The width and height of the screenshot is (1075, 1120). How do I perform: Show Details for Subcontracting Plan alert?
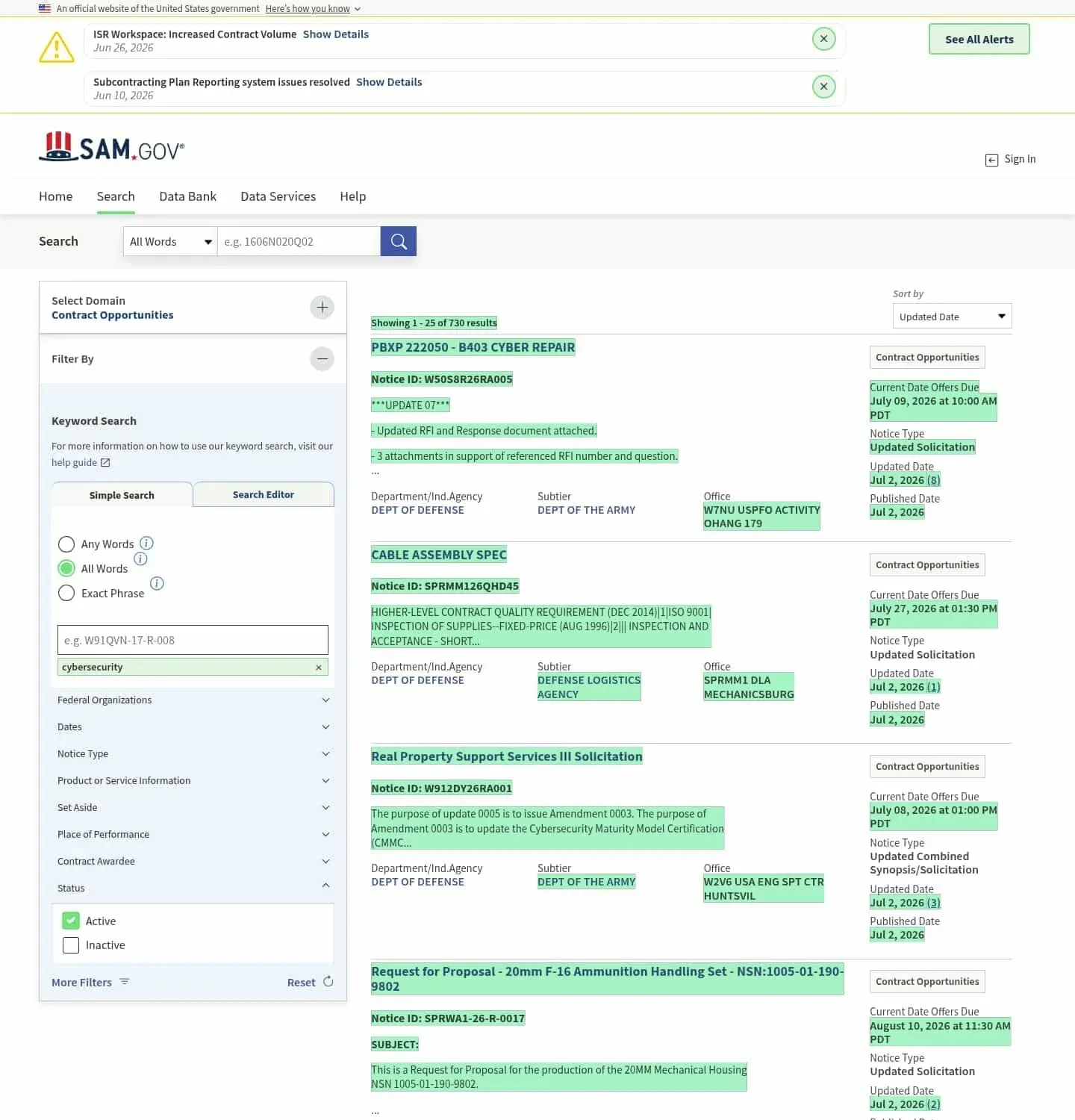pyautogui.click(x=389, y=82)
